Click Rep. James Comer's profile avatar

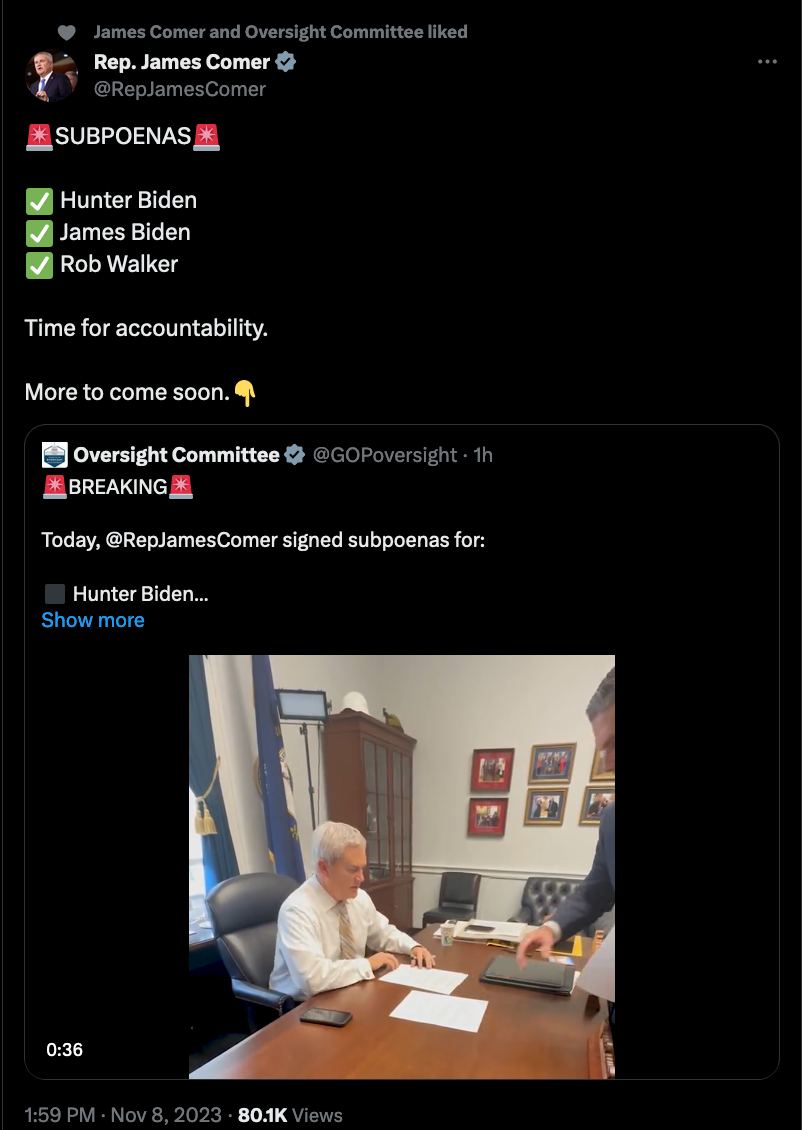coord(51,75)
